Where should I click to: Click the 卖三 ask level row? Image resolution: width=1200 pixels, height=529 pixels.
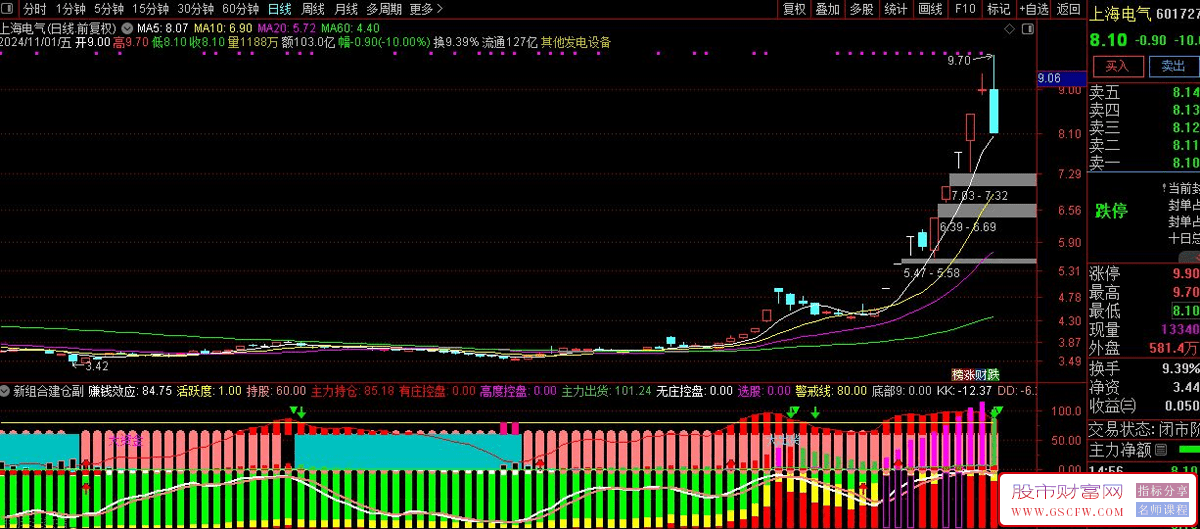pos(1144,128)
